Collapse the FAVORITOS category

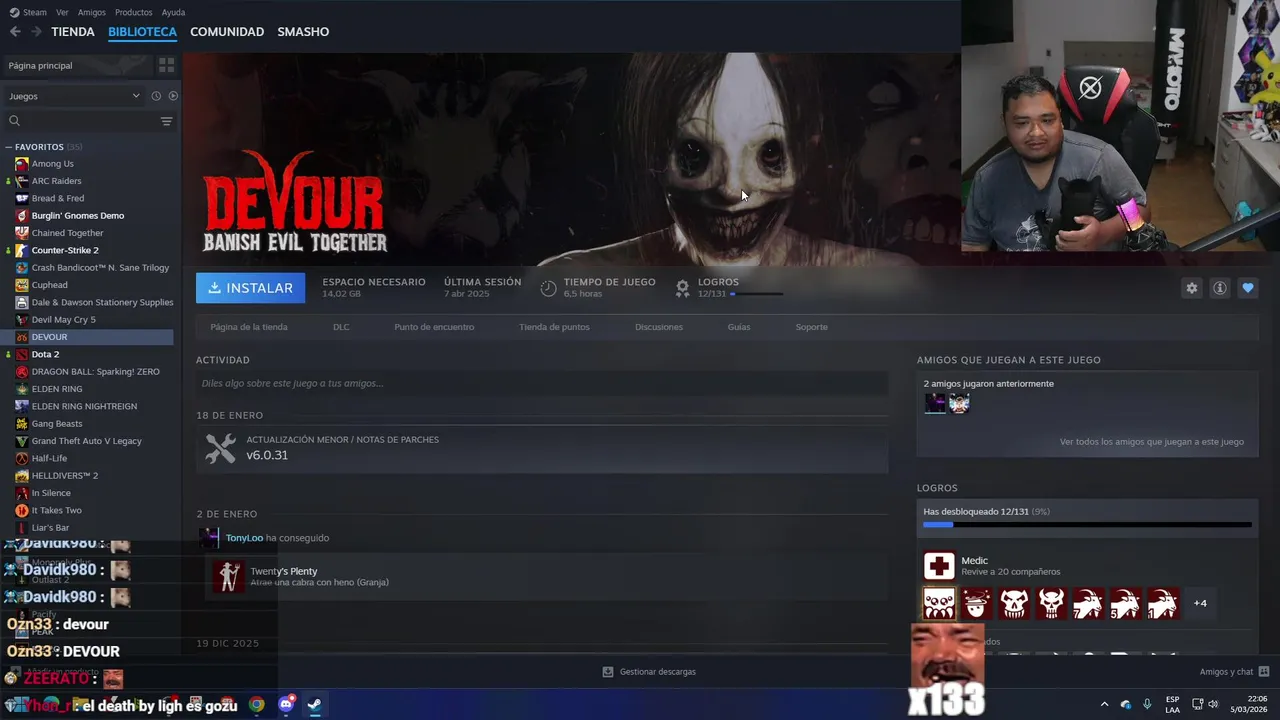coord(8,147)
